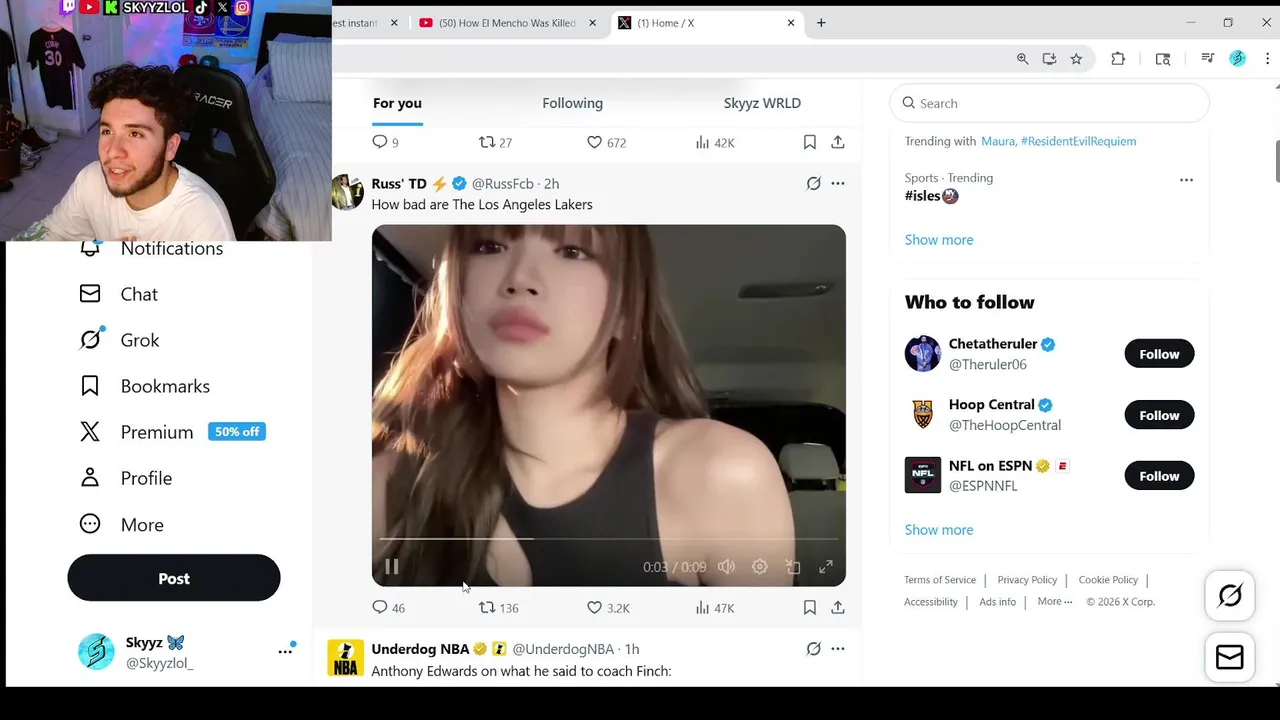Click the Search input field
1280x720 pixels.
pos(1049,103)
